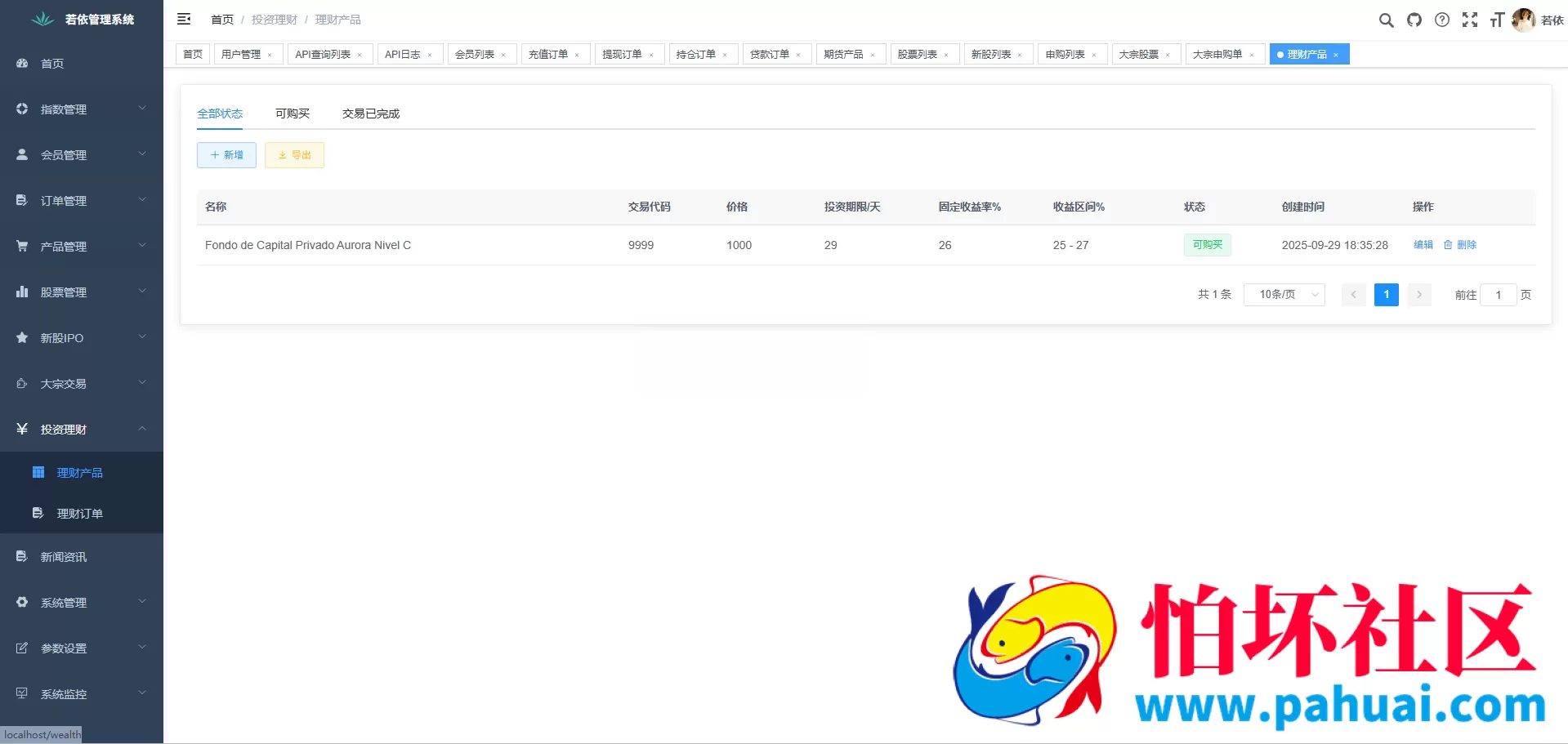Expand the 新股IPO menu chevron
The width and height of the screenshot is (1568, 744).
pos(142,336)
